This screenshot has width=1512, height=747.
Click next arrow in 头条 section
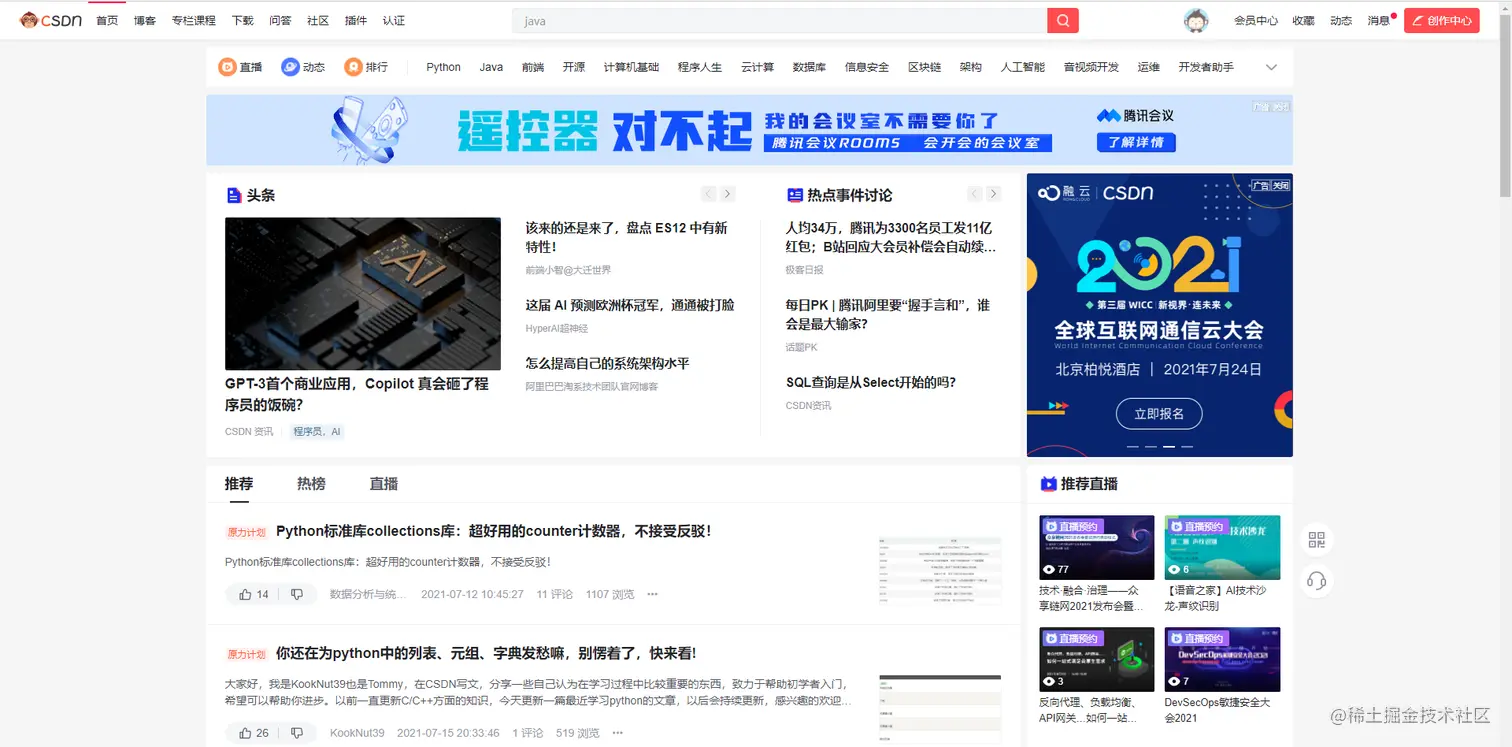tap(728, 194)
